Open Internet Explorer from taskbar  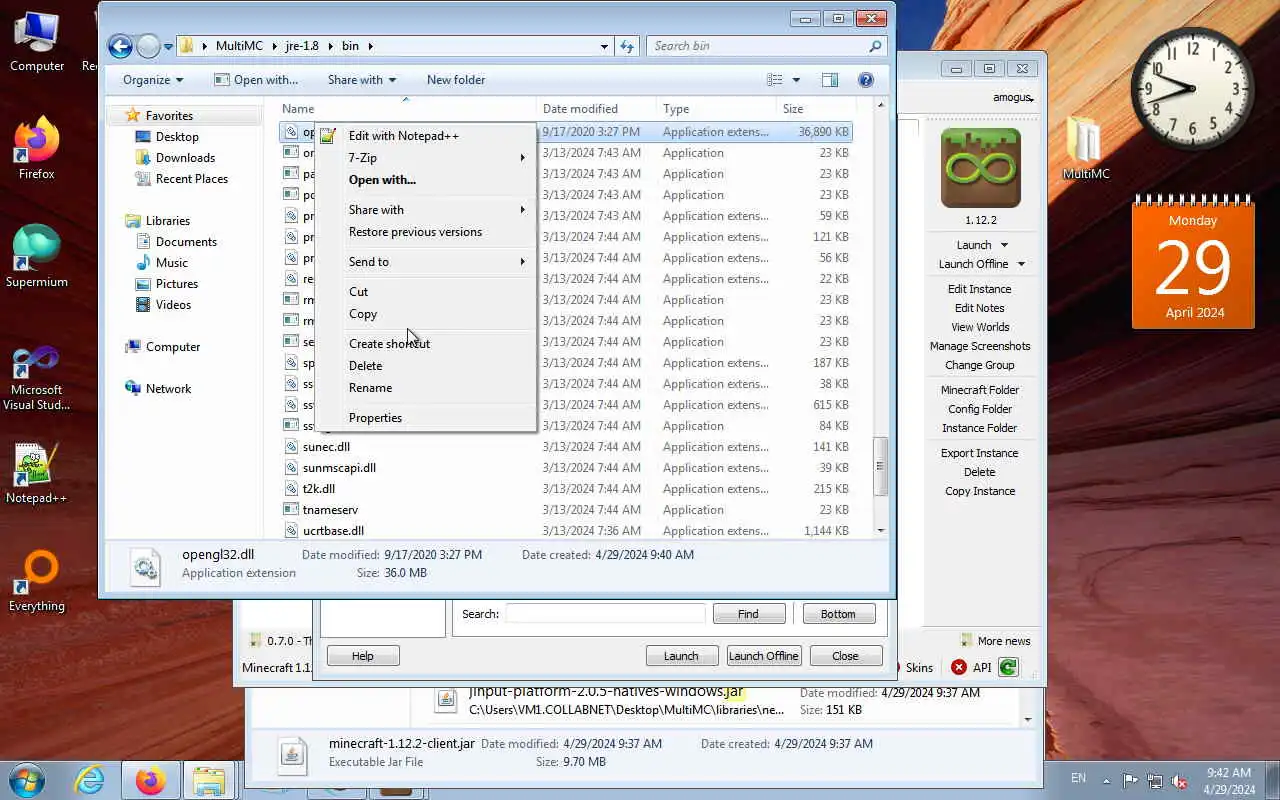(89, 780)
